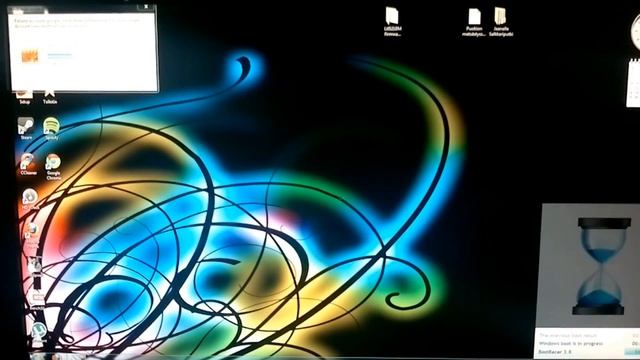The height and width of the screenshot is (360, 640).
Task: Open the CCleaner desktop shortcut
Action: [x=28, y=164]
